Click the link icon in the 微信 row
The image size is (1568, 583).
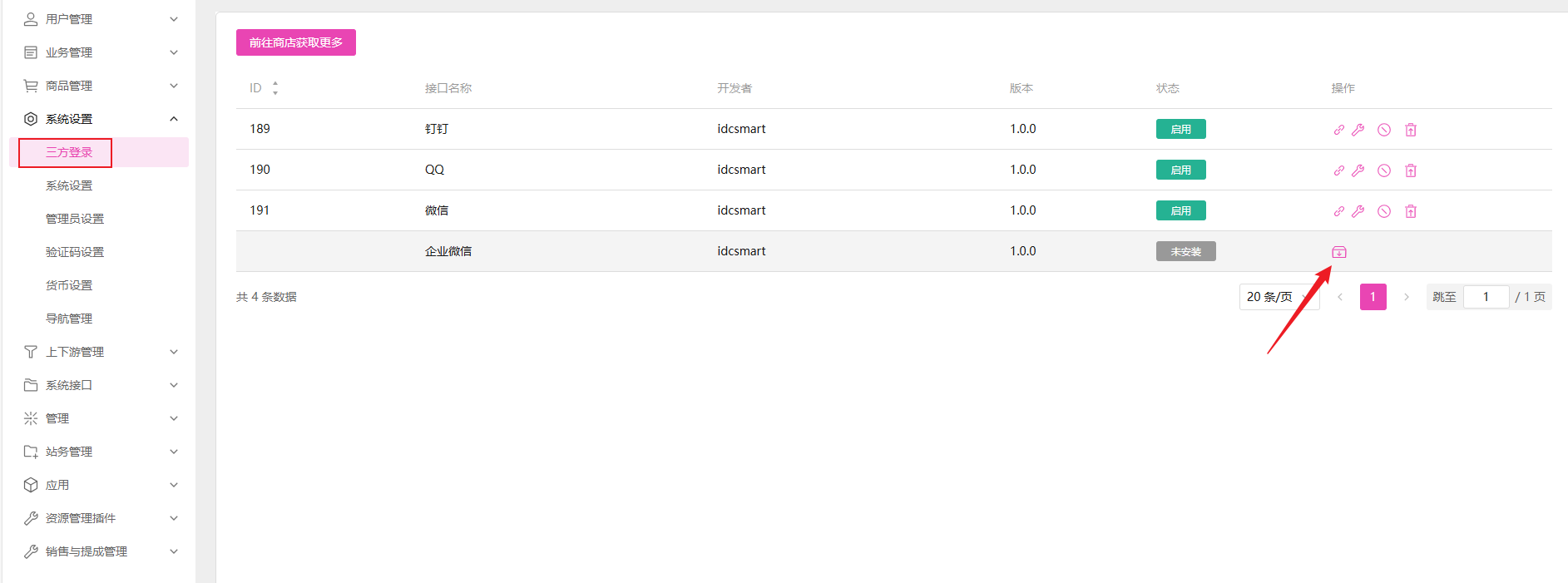pyautogui.click(x=1338, y=211)
